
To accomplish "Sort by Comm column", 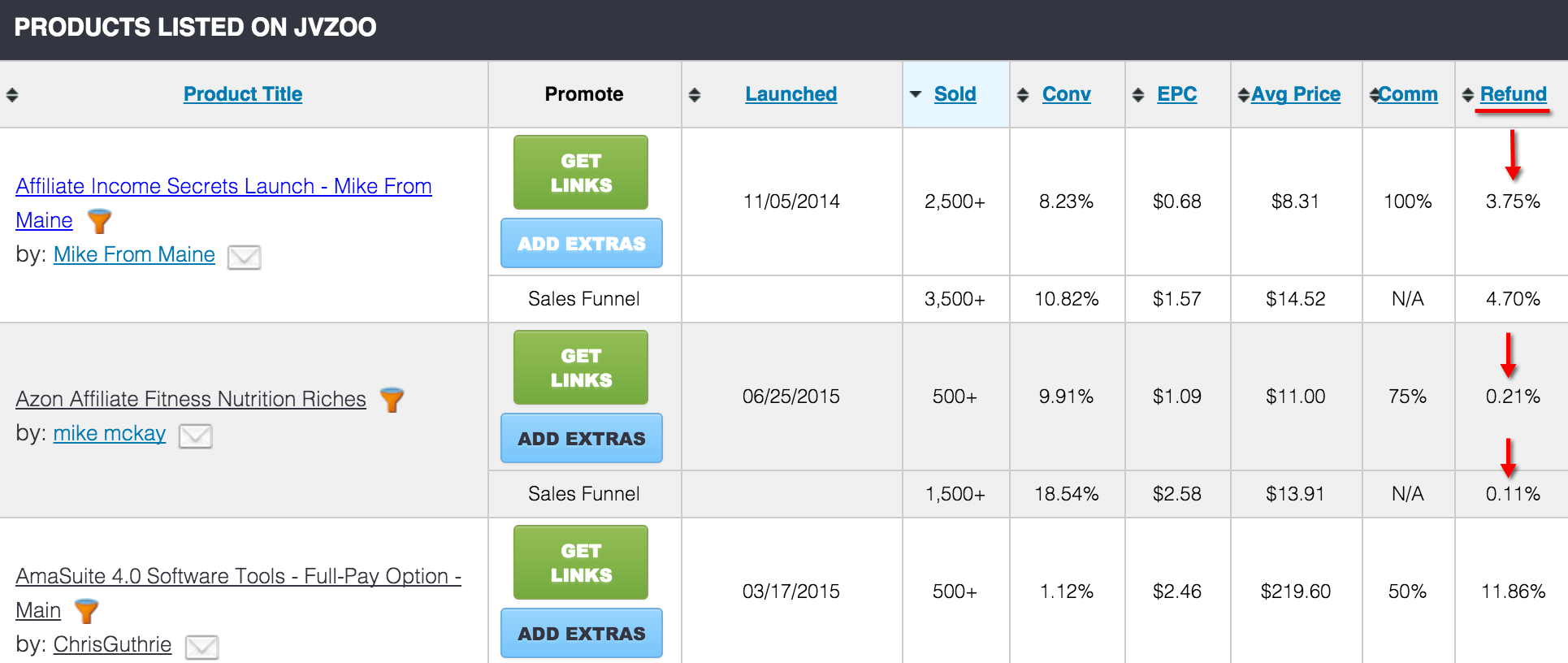I will [x=1408, y=94].
